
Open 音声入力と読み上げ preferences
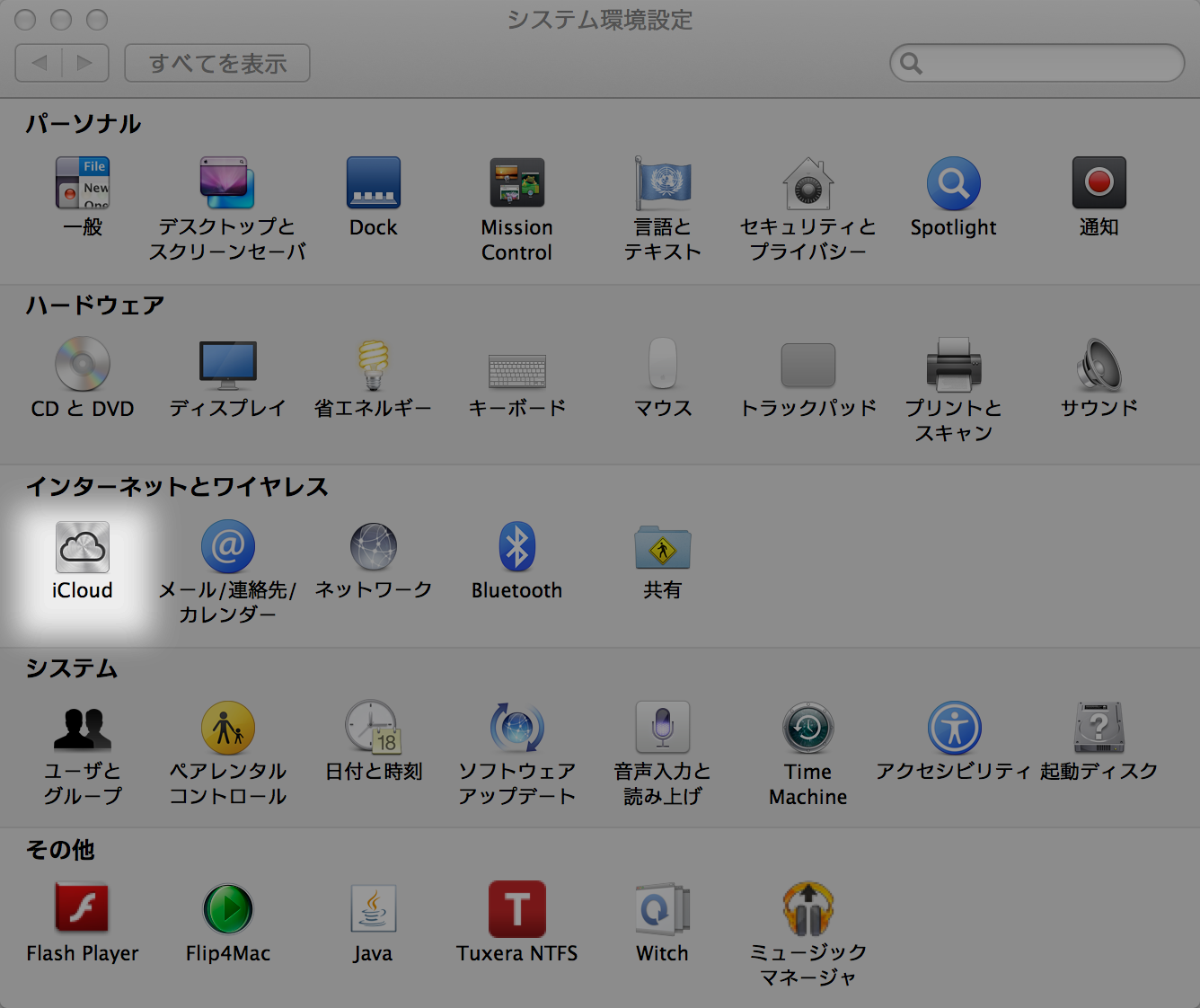point(663,728)
